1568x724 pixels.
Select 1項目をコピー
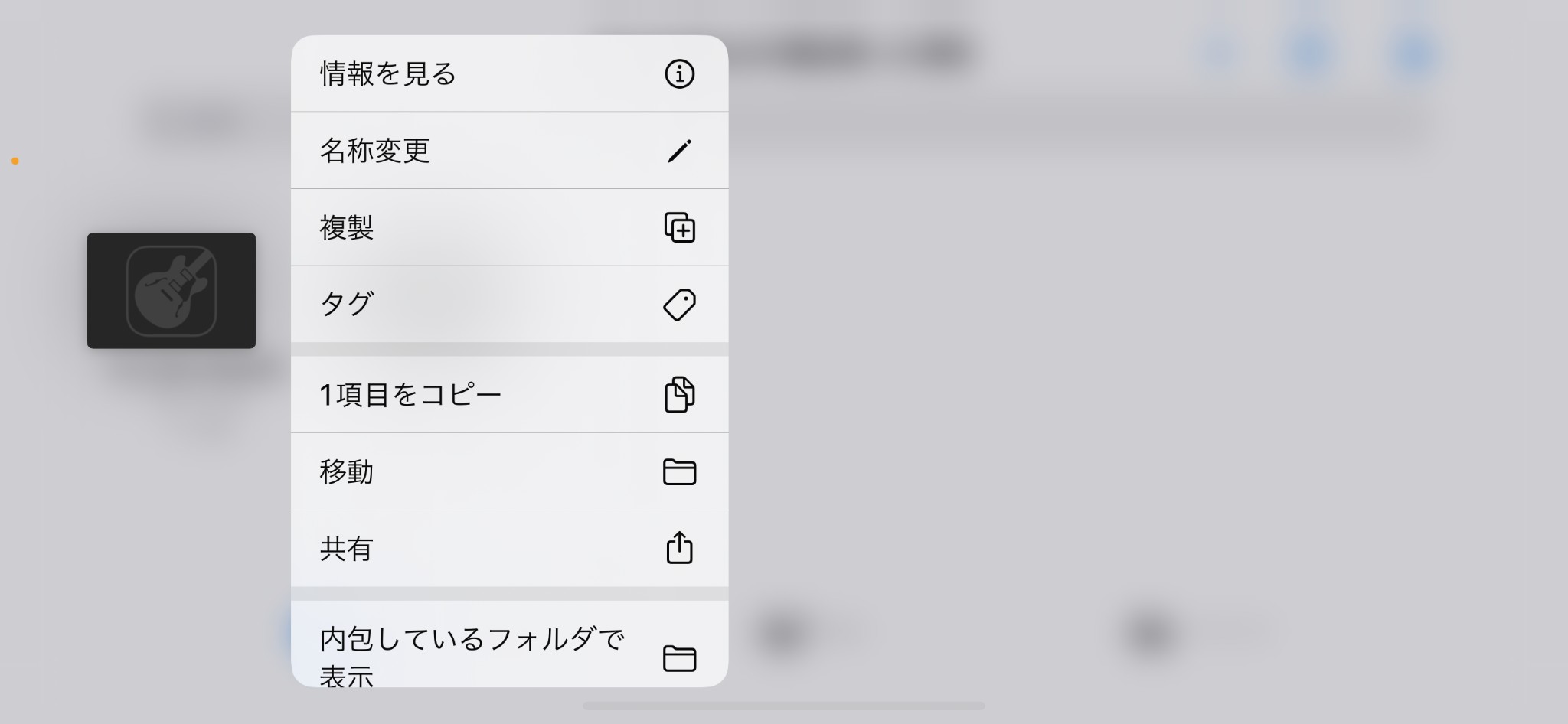(x=509, y=395)
